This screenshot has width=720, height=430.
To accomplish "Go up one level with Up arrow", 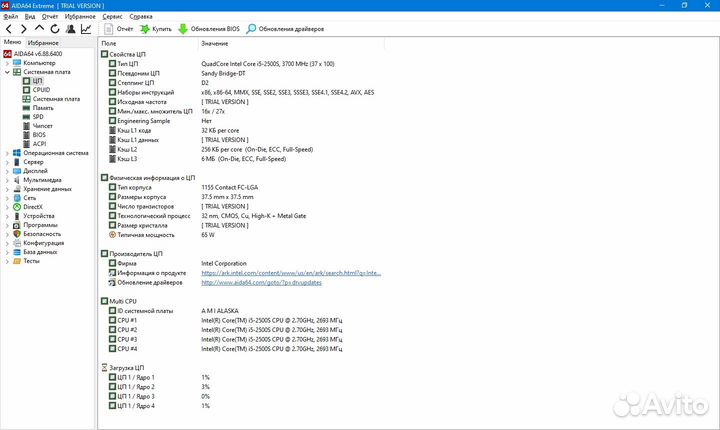I will [x=39, y=28].
